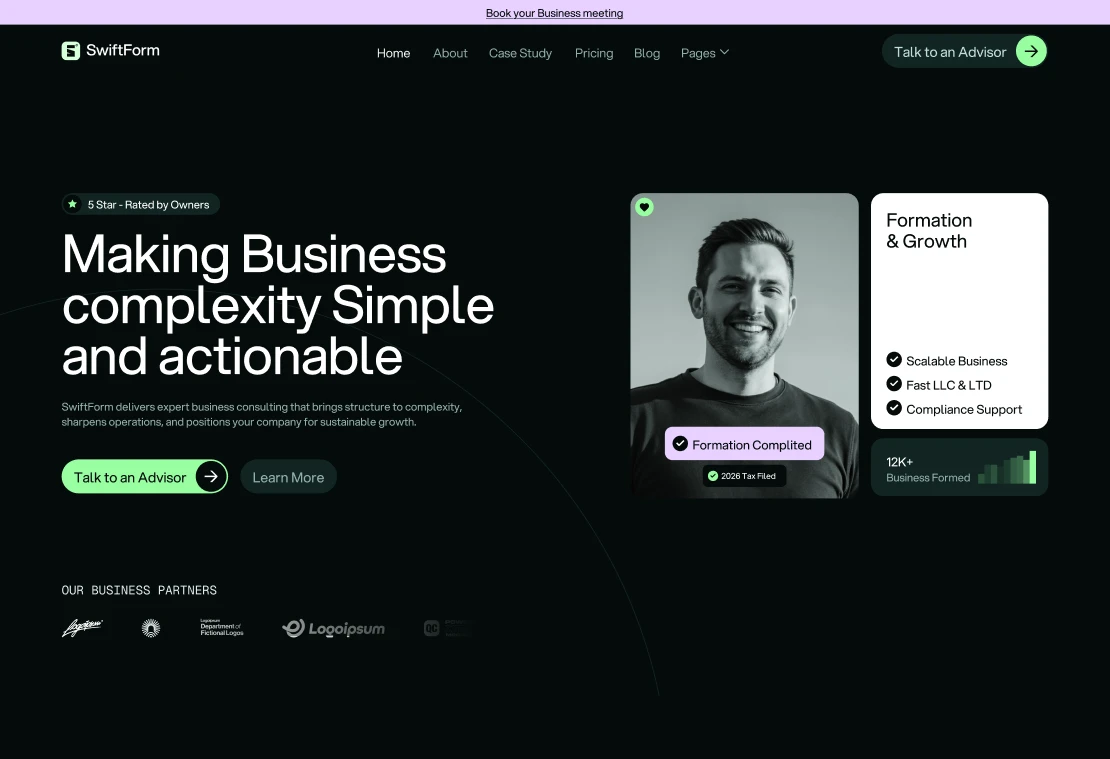This screenshot has height=759, width=1110.
Task: Click the Scalable Business text
Action: [x=956, y=361]
